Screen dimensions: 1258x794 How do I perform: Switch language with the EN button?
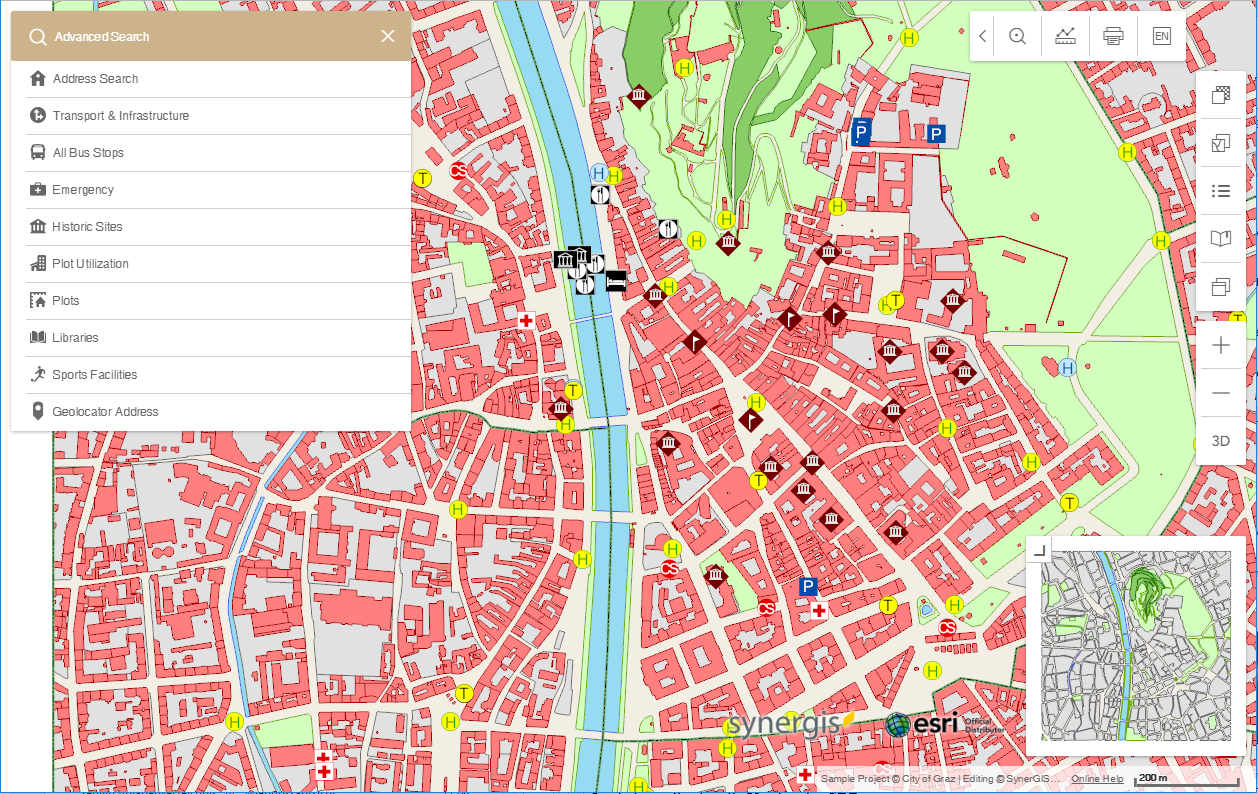(1161, 36)
